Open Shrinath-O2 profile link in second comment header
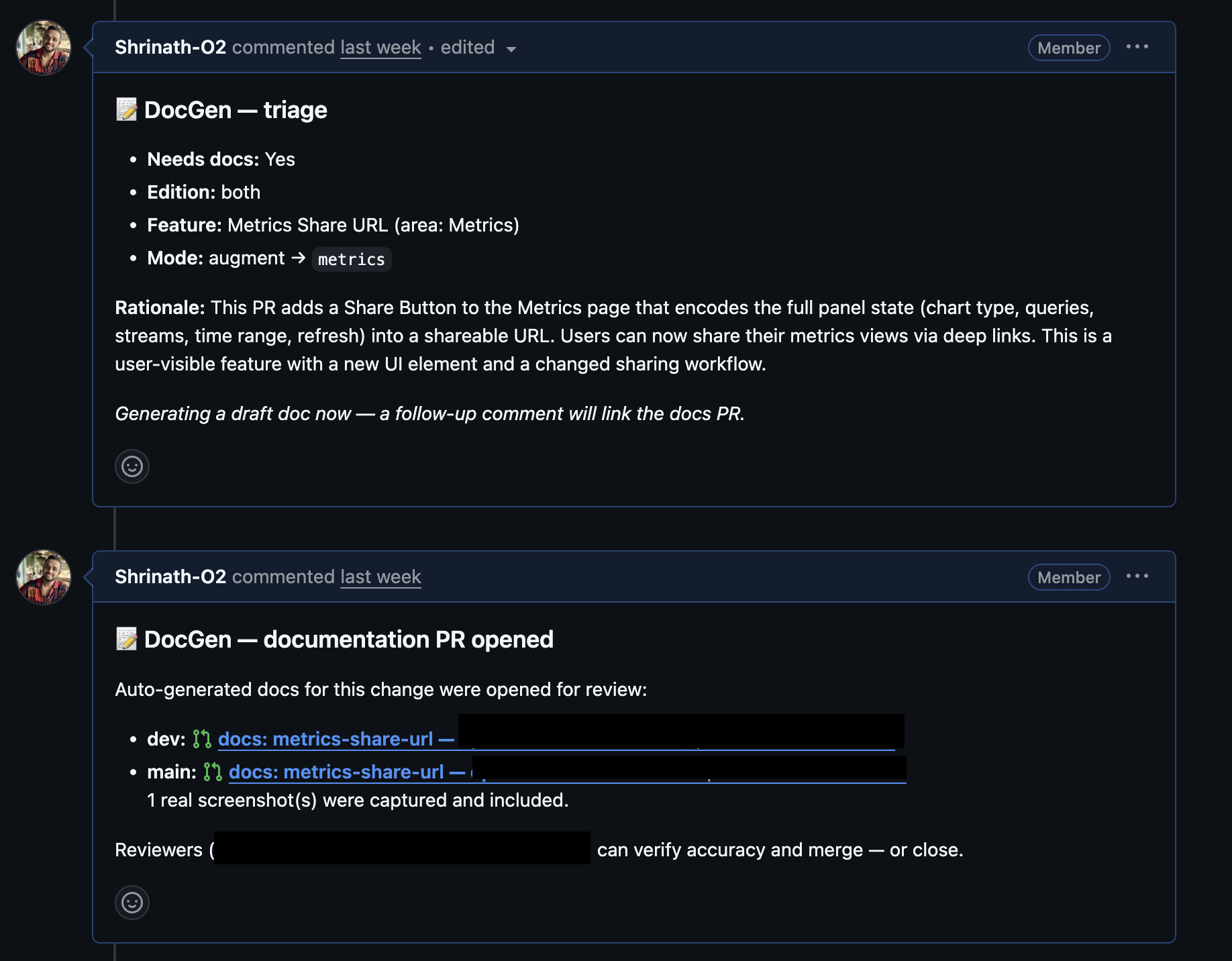 170,577
